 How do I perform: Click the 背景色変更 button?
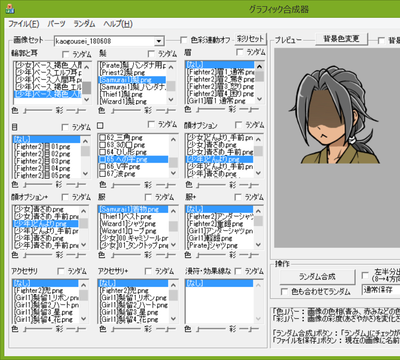coord(341,39)
